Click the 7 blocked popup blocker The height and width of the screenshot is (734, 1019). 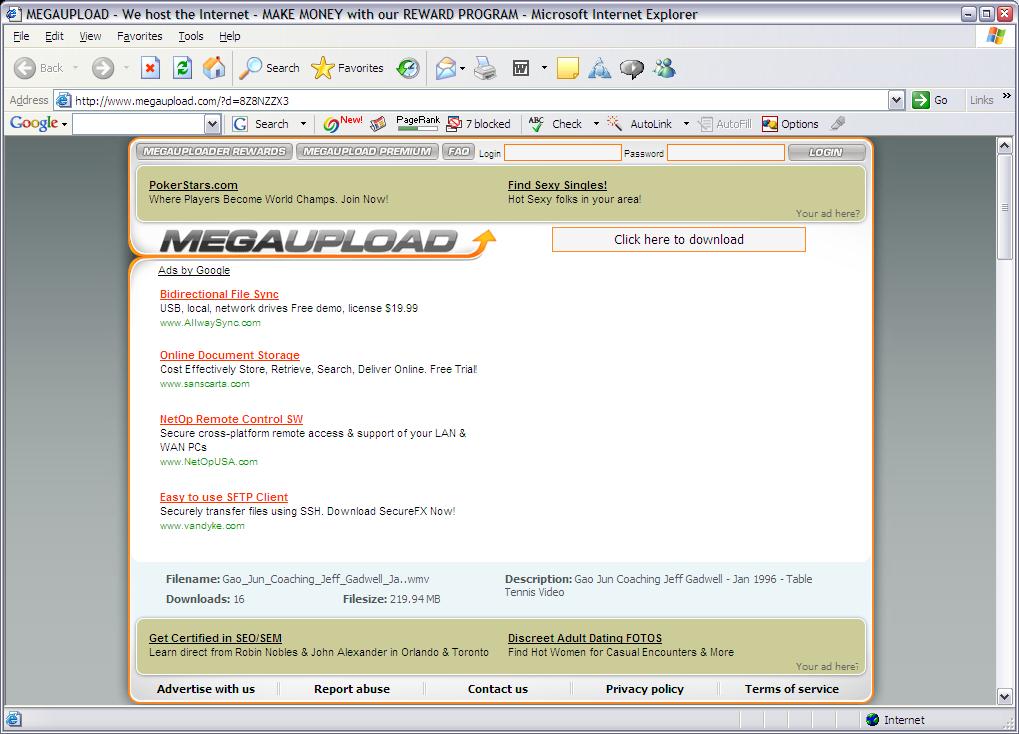click(479, 124)
